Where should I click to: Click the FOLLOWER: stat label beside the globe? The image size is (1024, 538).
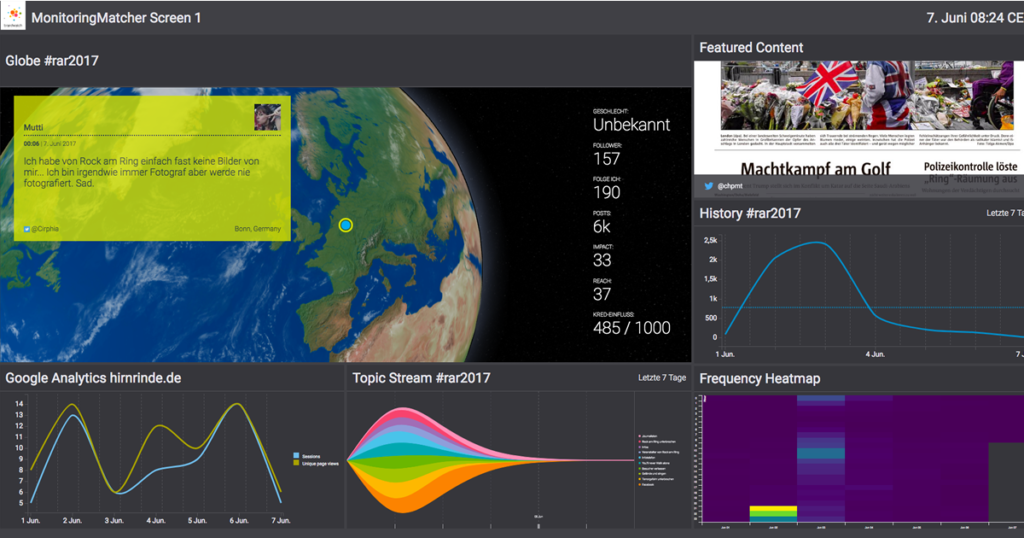(607, 146)
